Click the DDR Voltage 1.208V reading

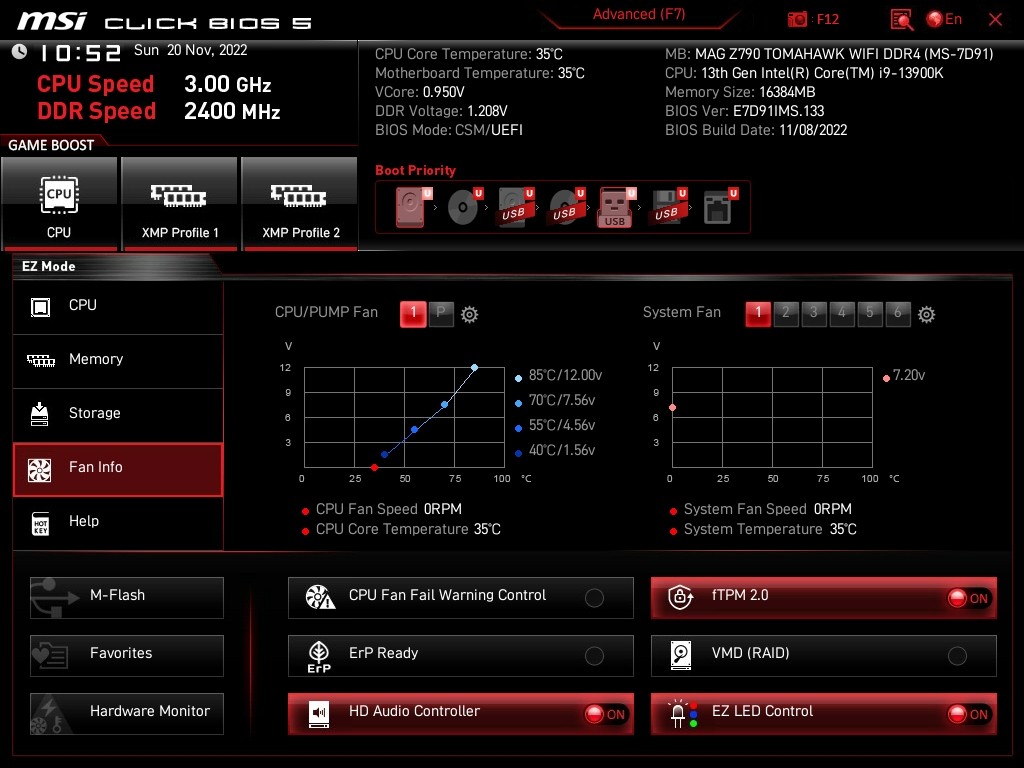pyautogui.click(x=441, y=111)
